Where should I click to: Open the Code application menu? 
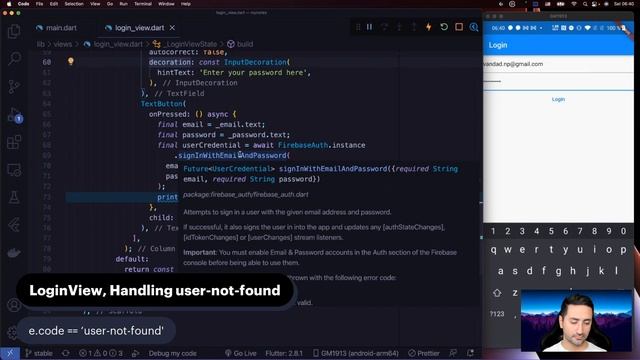pyautogui.click(x=23, y=4)
